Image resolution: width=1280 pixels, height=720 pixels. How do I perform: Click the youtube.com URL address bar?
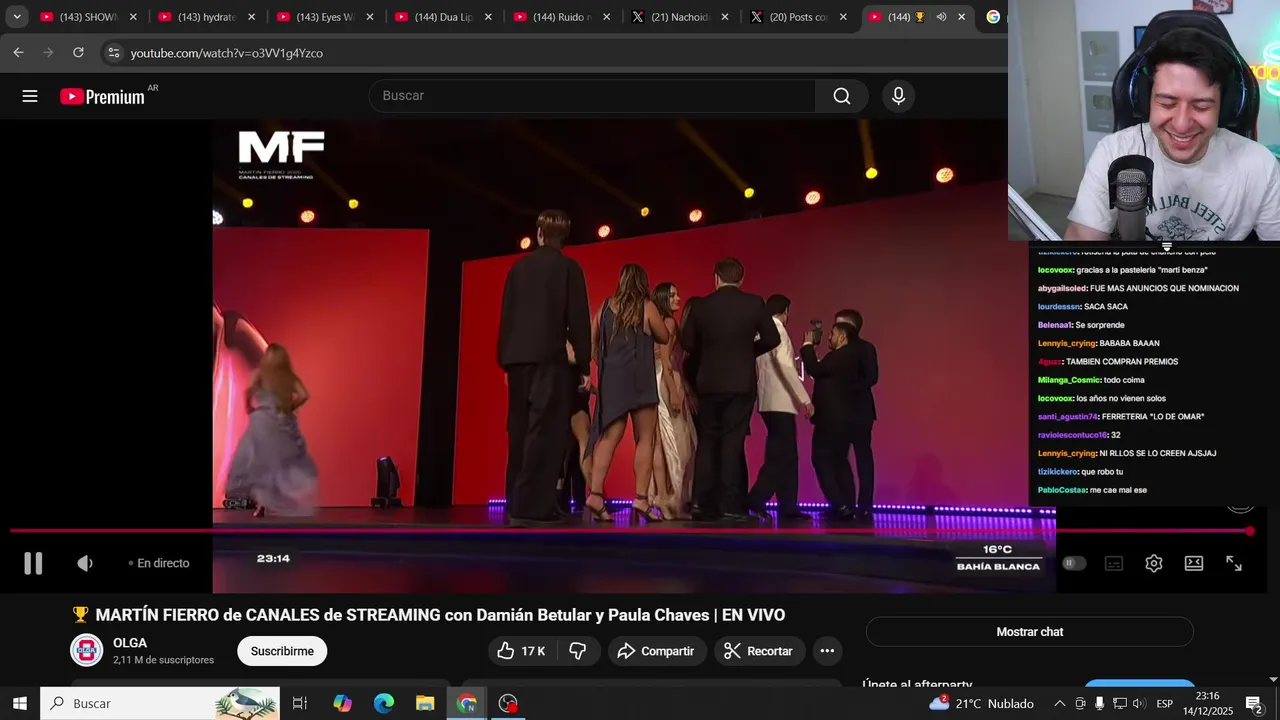[226, 53]
